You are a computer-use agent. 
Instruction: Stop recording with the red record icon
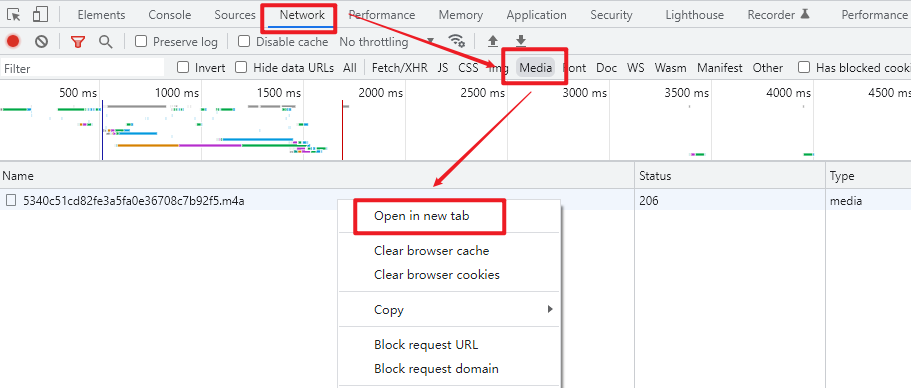pos(13,41)
